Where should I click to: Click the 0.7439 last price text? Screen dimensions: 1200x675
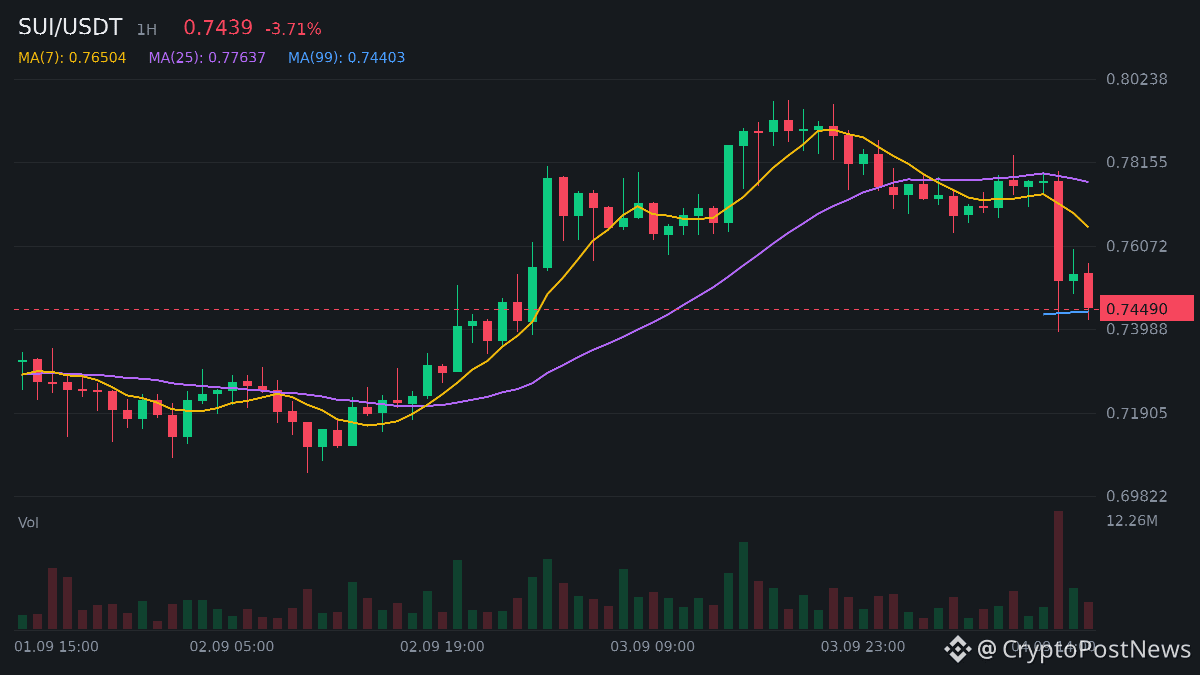coord(218,28)
